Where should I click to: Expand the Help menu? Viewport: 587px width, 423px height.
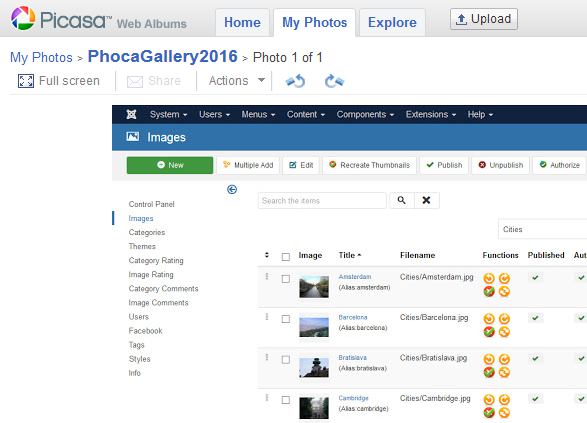[480, 115]
